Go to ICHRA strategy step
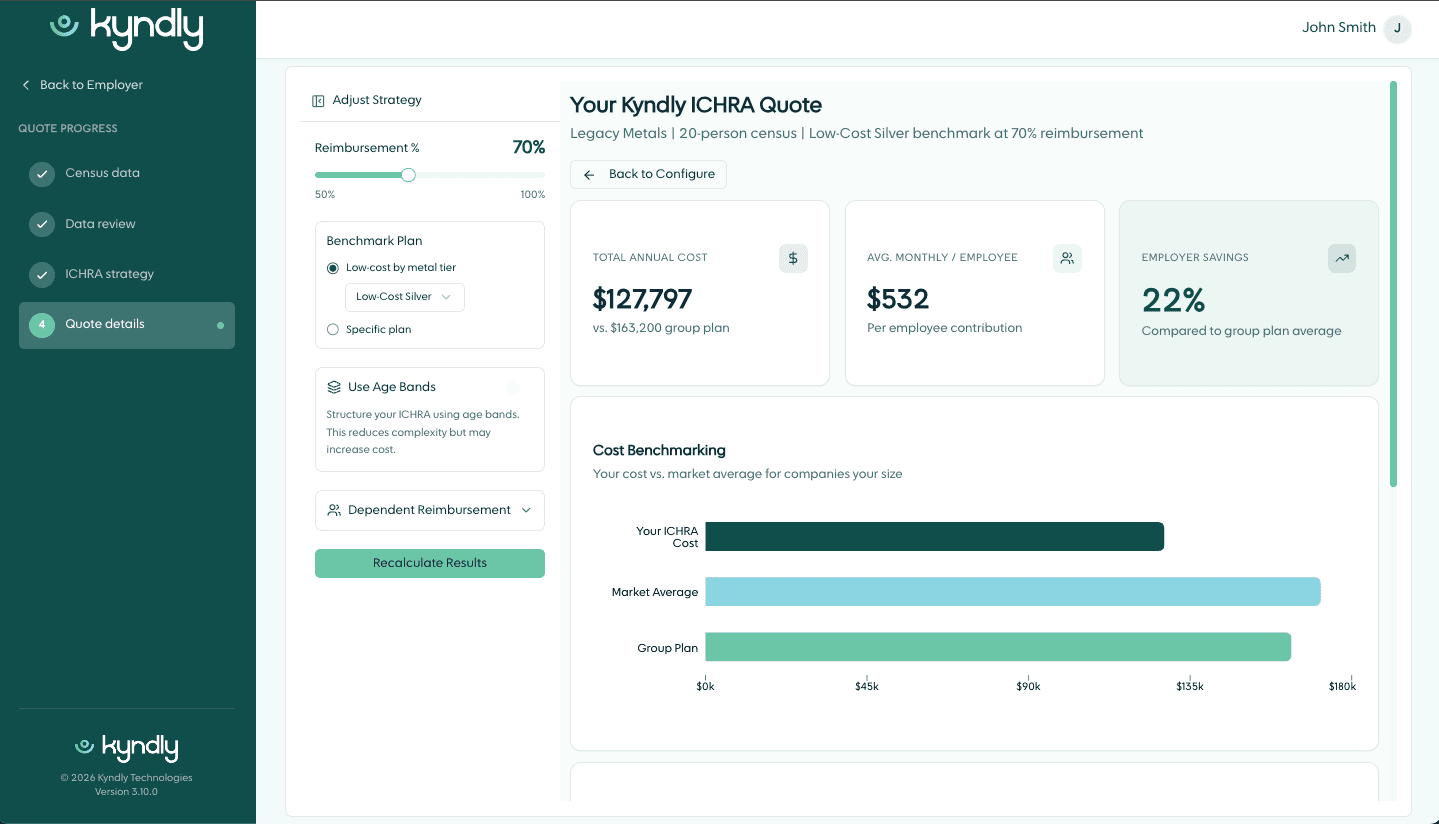1439x824 pixels. pyautogui.click(x=127, y=274)
